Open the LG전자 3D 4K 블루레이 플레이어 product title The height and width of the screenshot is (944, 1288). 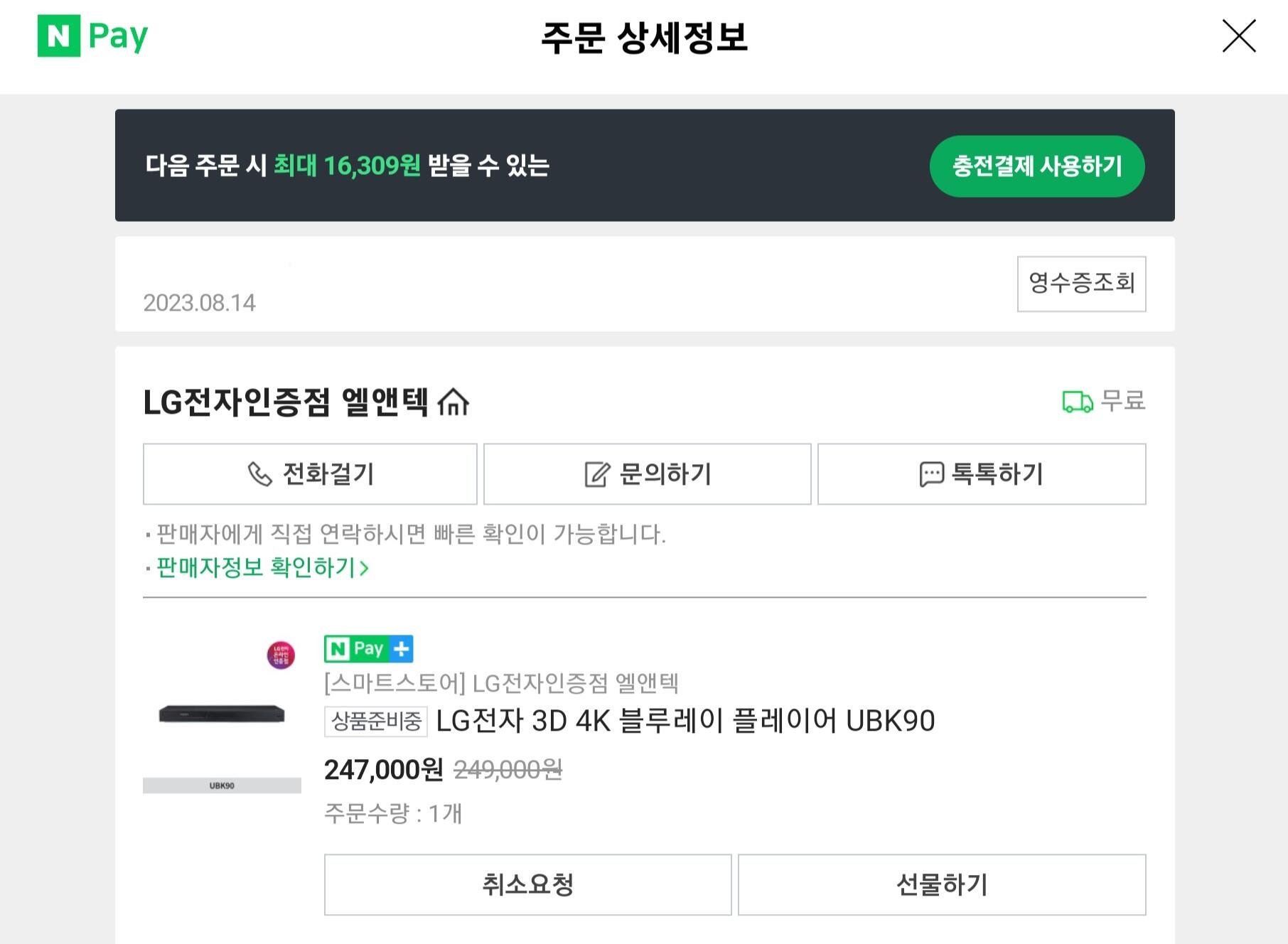(x=685, y=722)
